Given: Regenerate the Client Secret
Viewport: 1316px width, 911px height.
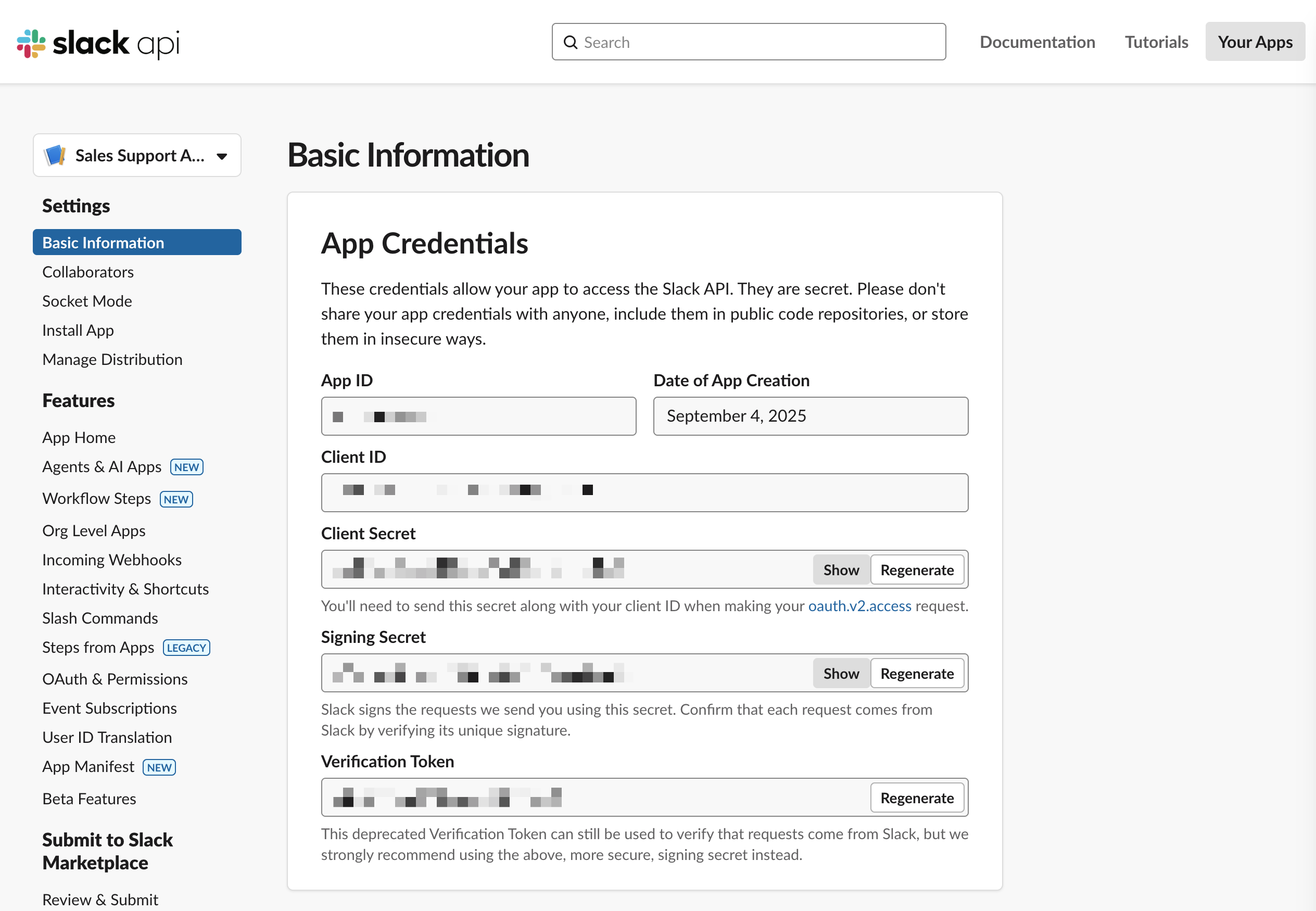Looking at the screenshot, I should point(917,569).
